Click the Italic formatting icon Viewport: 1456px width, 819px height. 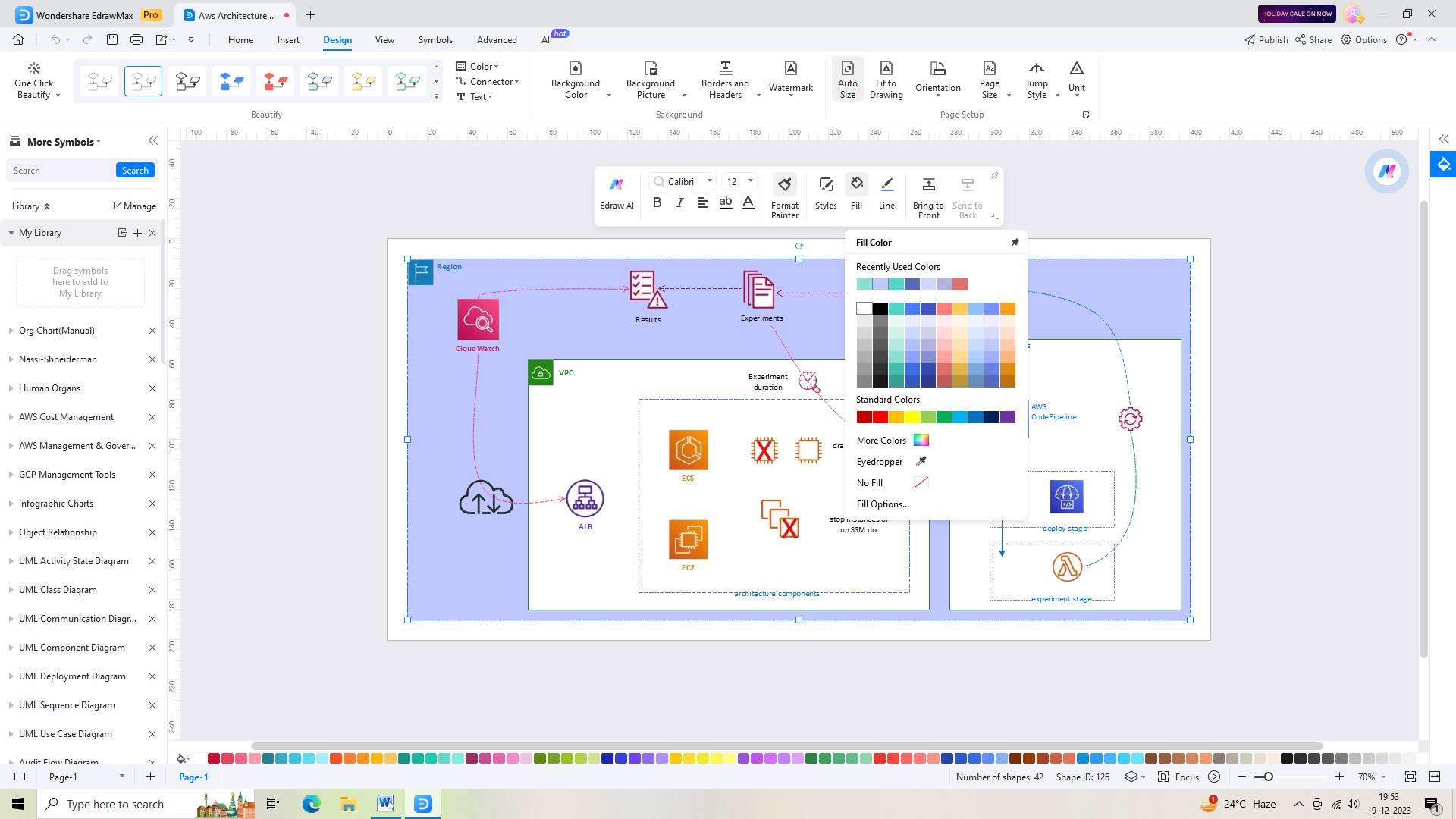679,202
